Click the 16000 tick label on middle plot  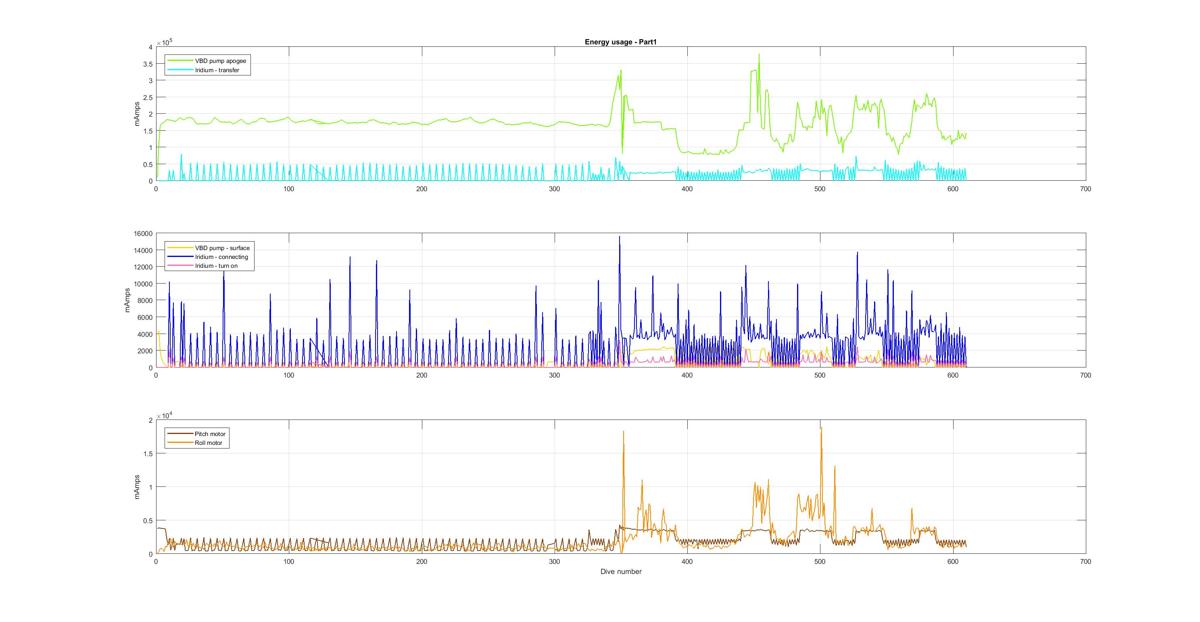tap(142, 234)
